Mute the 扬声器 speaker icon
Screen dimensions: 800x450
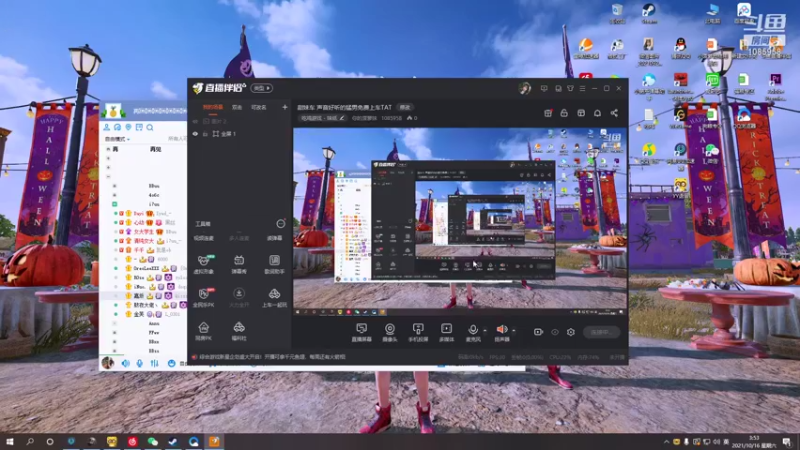502,329
